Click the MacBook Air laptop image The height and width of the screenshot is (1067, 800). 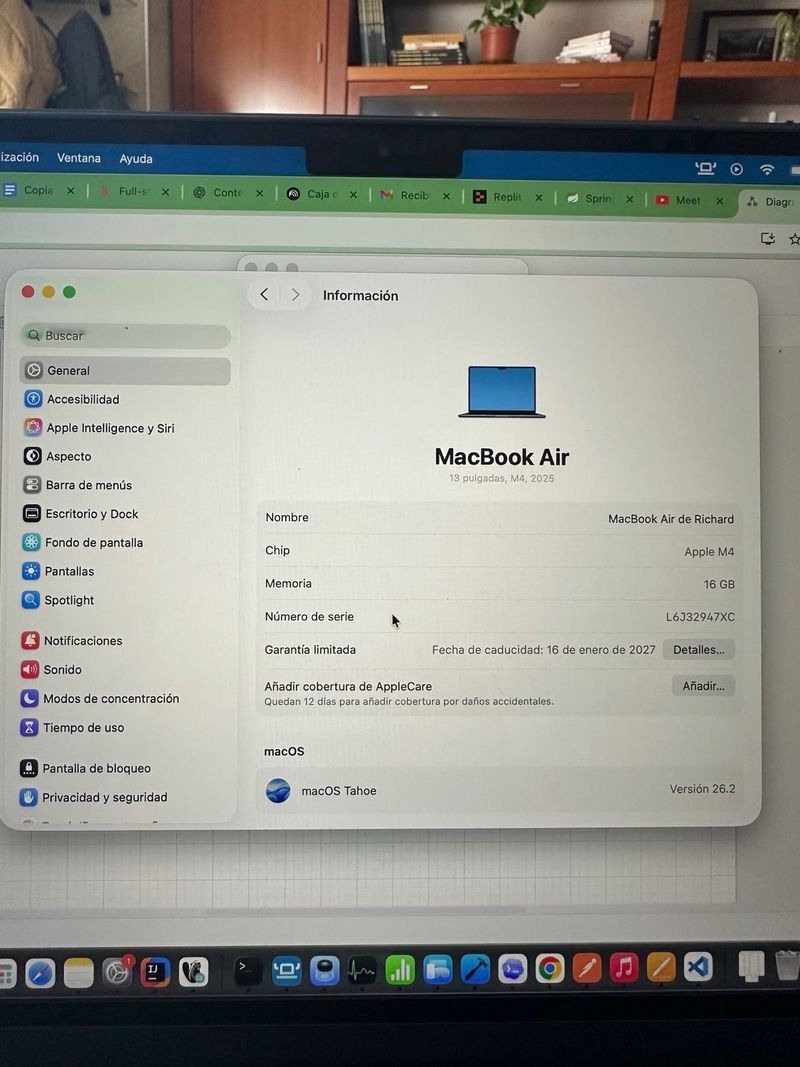(501, 391)
